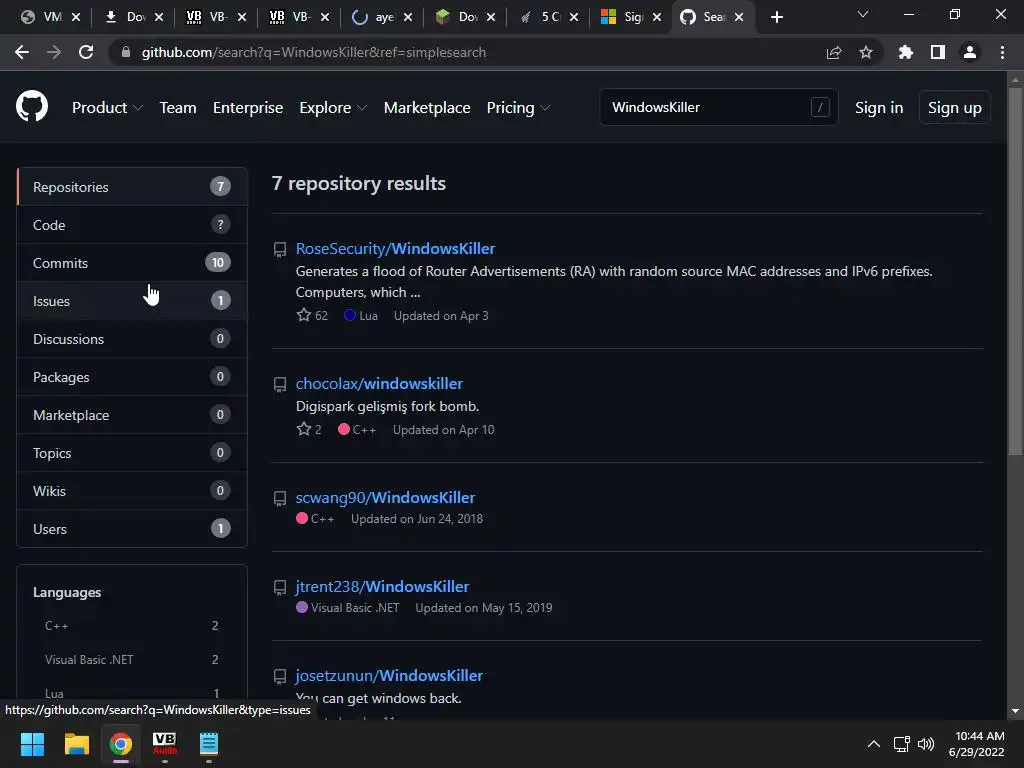Open clock and date in taskbar
Image resolution: width=1024 pixels, height=768 pixels.
[977, 744]
